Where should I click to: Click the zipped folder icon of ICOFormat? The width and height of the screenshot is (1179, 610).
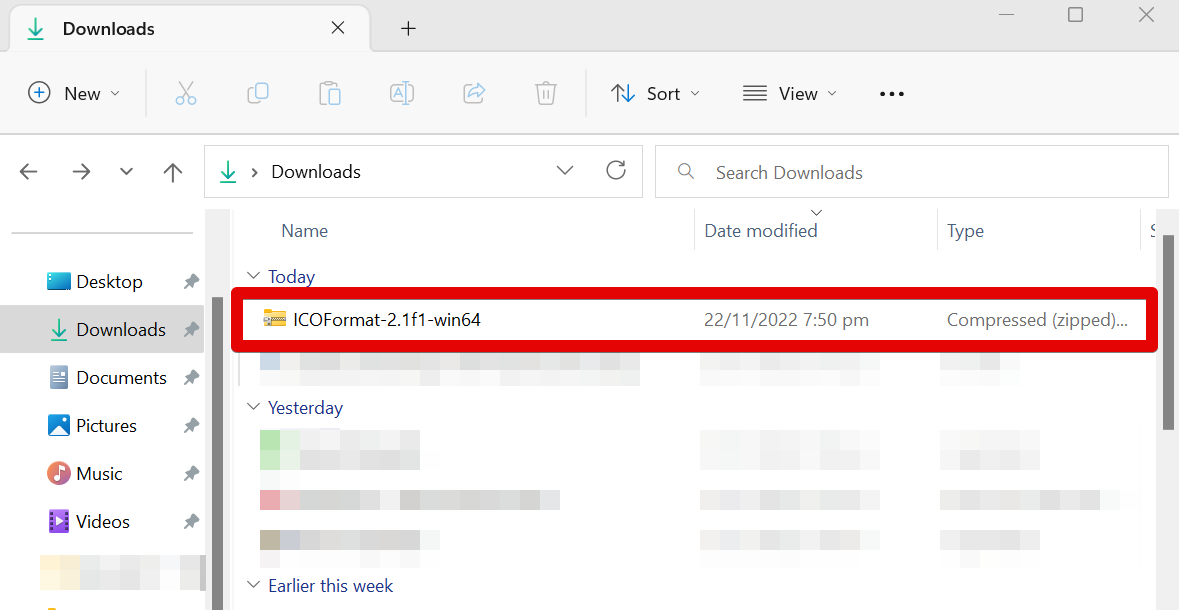coord(274,319)
